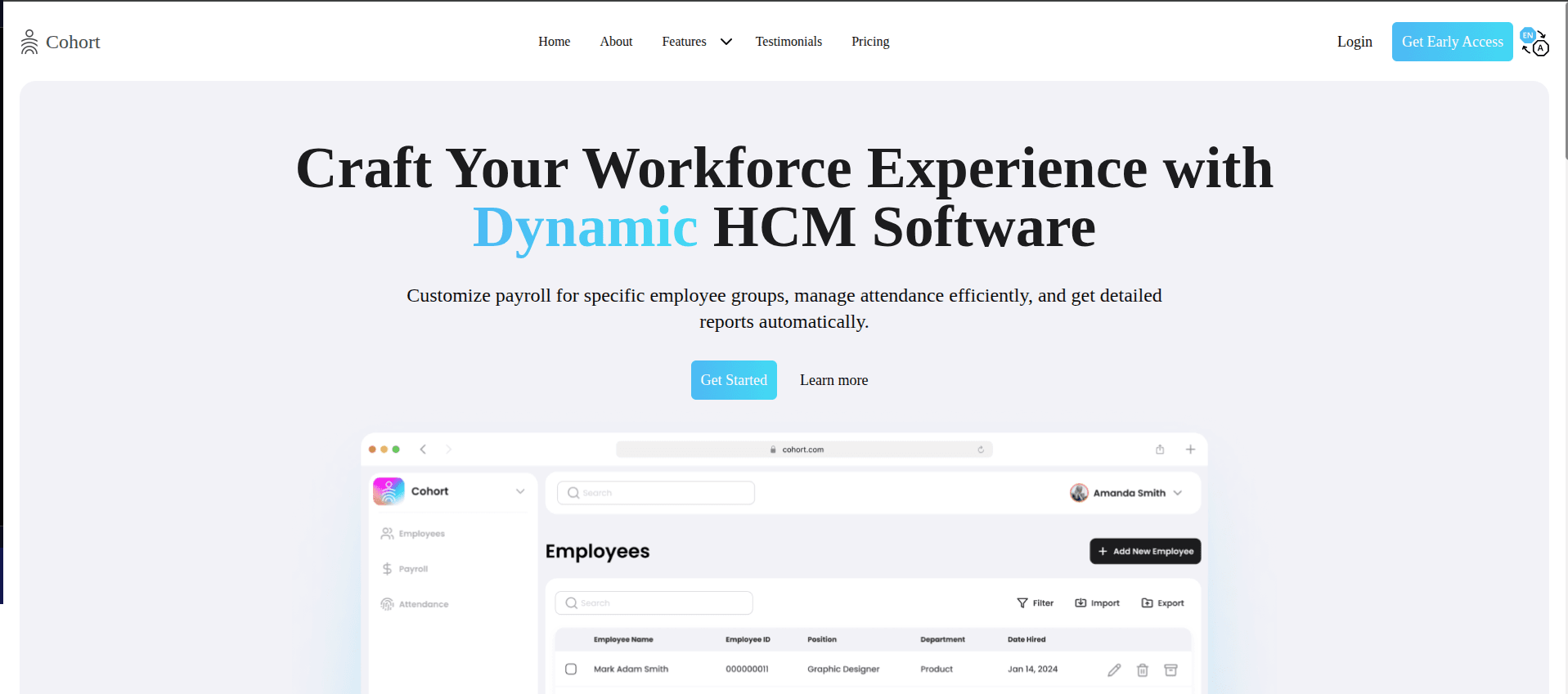Click the Import icon in employees toolbar
Viewport: 1568px width, 694px height.
point(1081,603)
